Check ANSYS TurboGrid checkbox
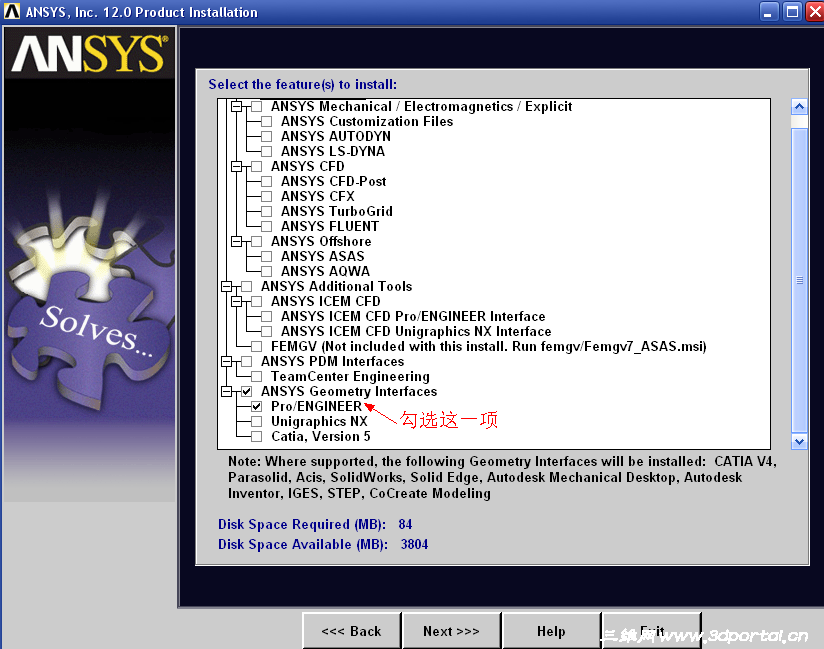This screenshot has width=824, height=649. click(266, 211)
